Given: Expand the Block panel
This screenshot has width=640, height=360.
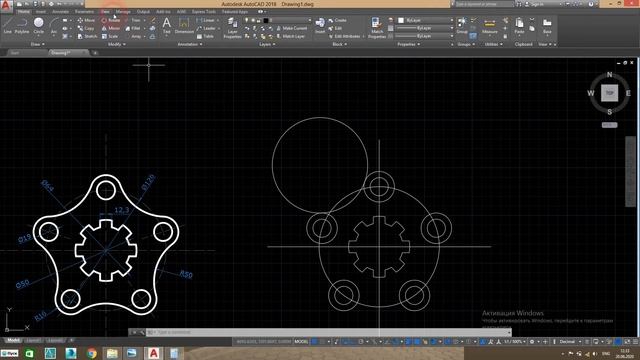Looking at the screenshot, I should pos(340,44).
